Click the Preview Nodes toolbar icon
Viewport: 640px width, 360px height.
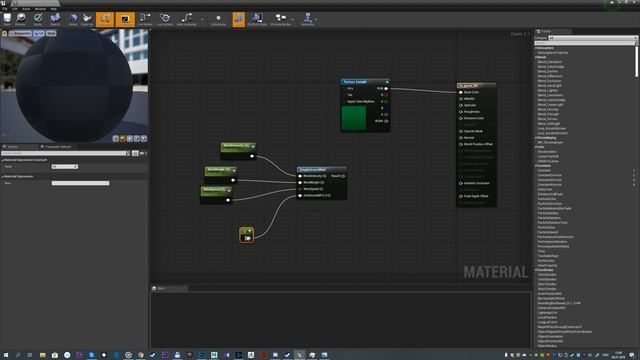coord(280,18)
